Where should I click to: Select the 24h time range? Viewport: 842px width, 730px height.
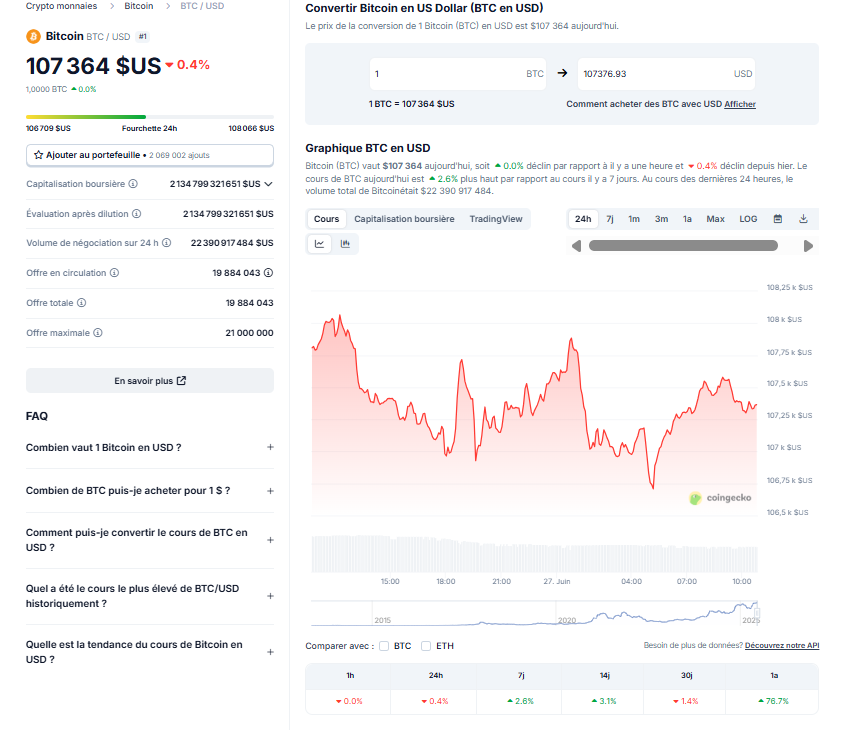click(x=583, y=219)
